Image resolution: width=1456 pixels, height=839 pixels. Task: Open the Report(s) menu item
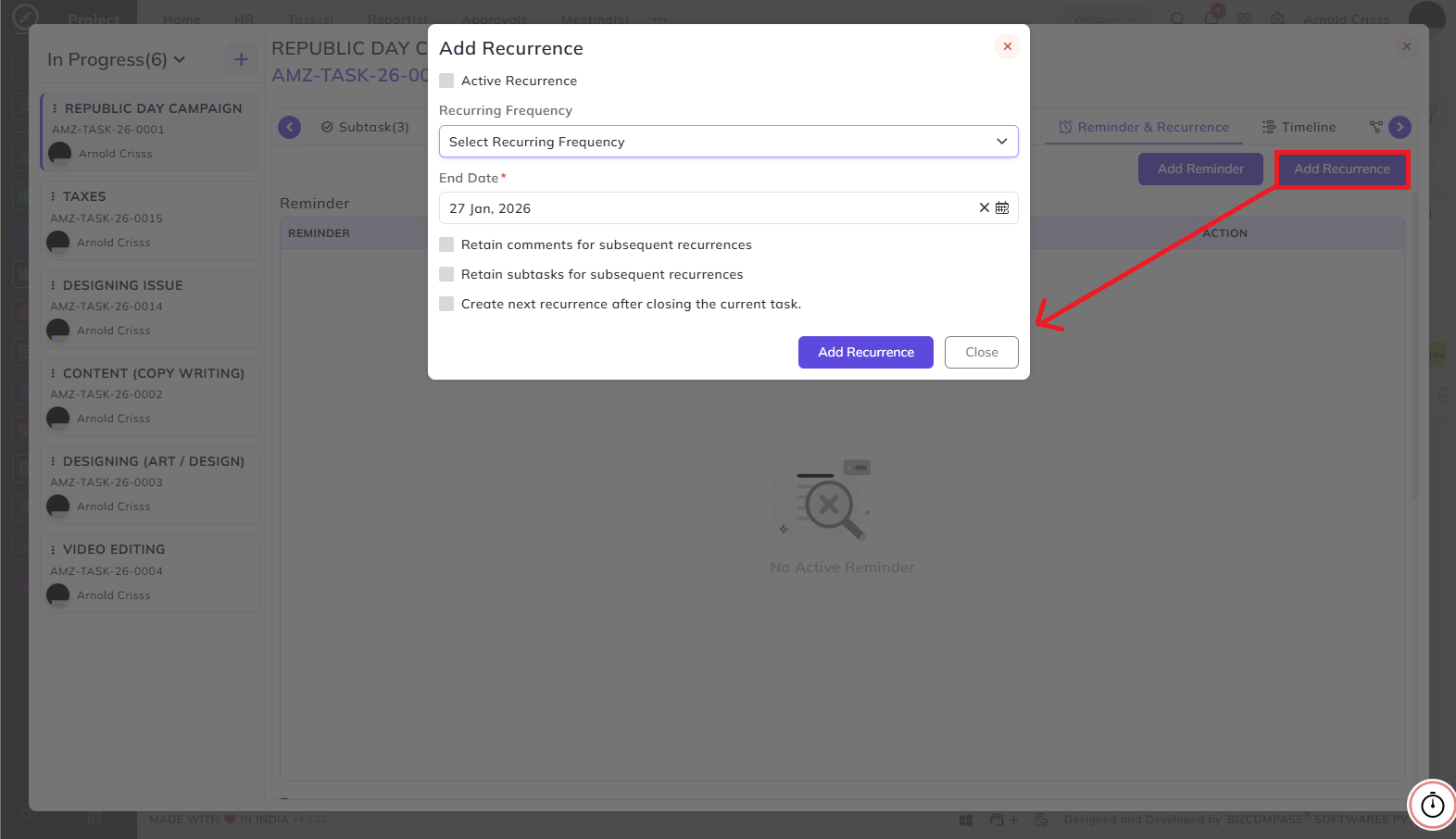[x=397, y=19]
